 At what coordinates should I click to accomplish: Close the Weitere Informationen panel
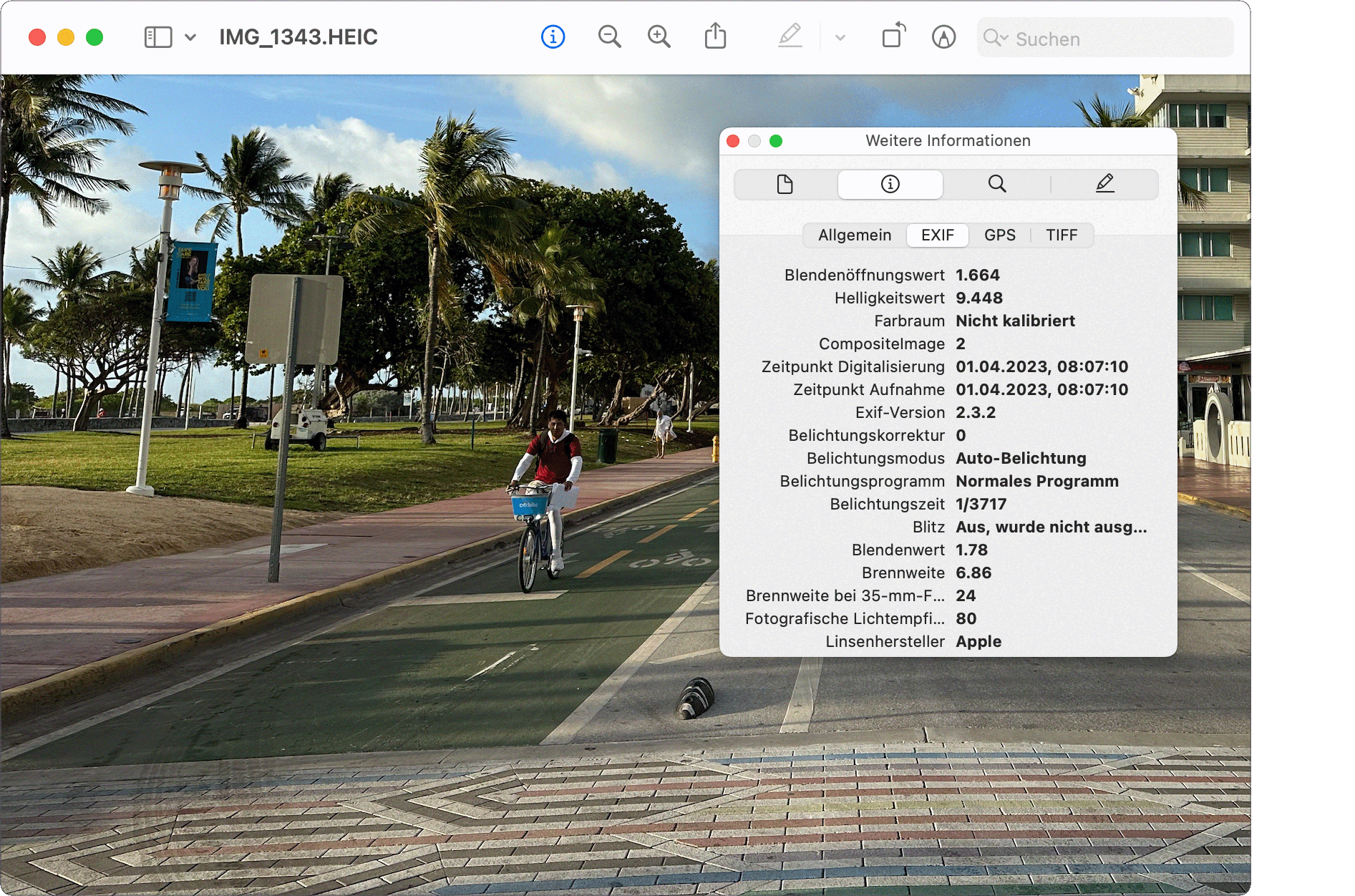(x=733, y=141)
